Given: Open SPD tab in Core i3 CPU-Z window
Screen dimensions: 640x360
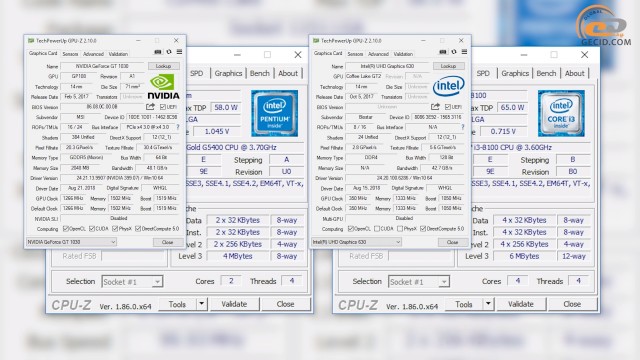Looking at the screenshot, I should point(483,73).
